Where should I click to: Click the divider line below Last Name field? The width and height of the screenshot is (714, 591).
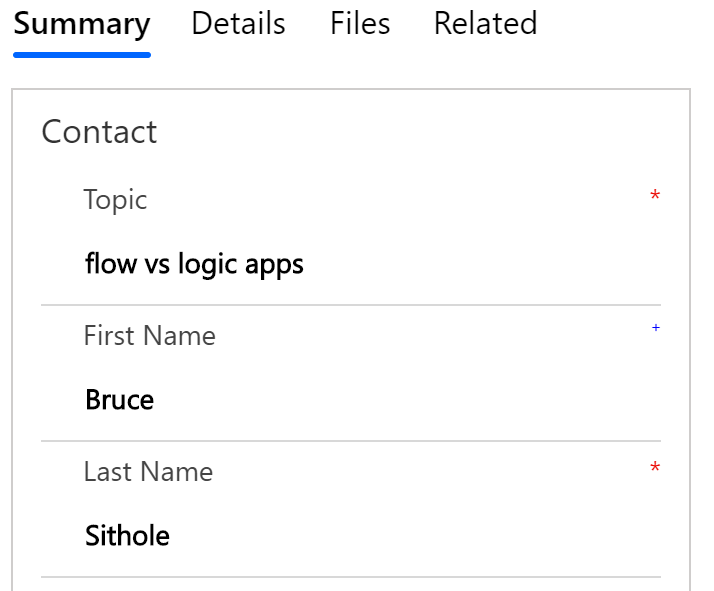[x=350, y=577]
